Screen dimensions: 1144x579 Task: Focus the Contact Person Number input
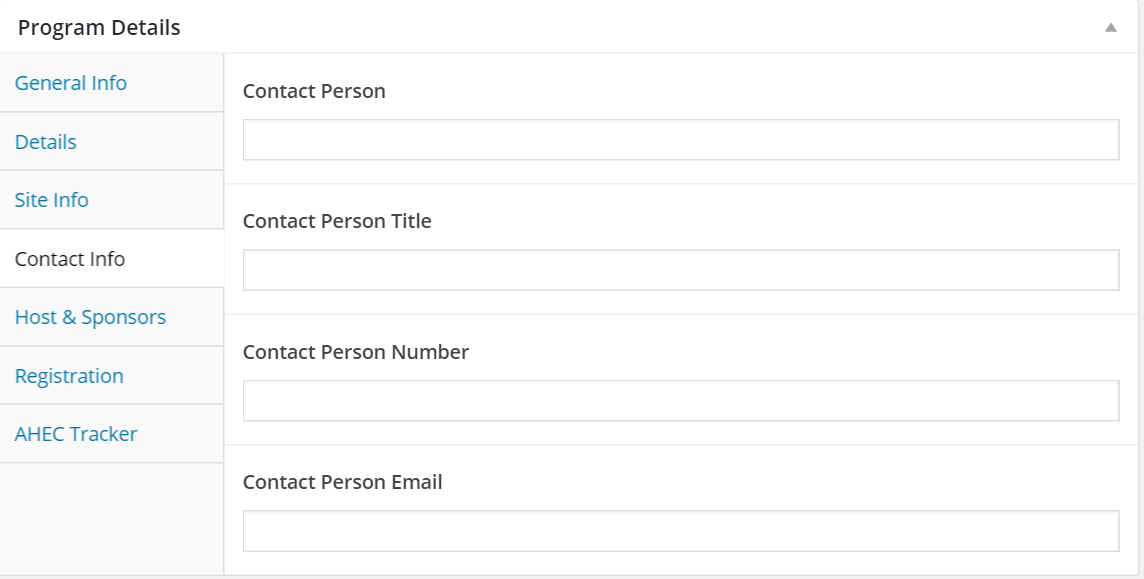680,400
